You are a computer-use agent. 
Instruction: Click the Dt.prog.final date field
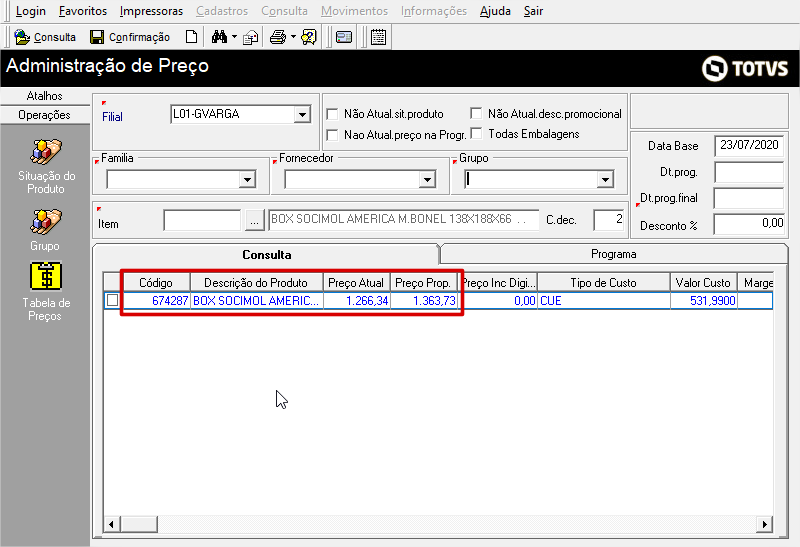tap(749, 198)
